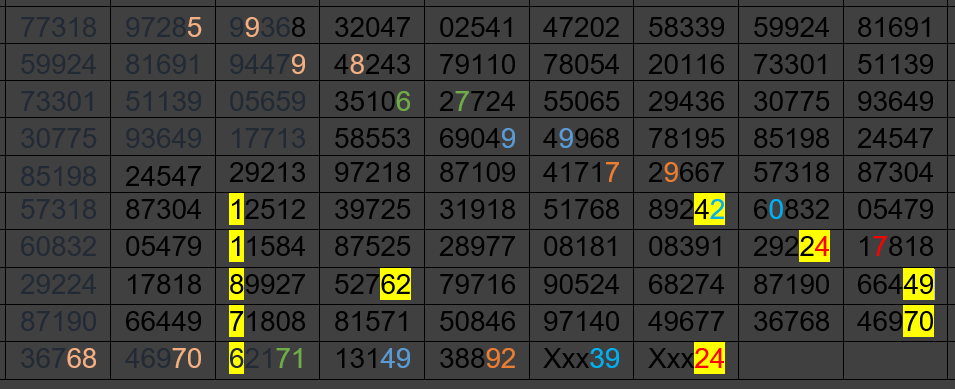Click cell 17818 with red 7
The width and height of the screenshot is (955, 389).
pyautogui.click(x=895, y=248)
